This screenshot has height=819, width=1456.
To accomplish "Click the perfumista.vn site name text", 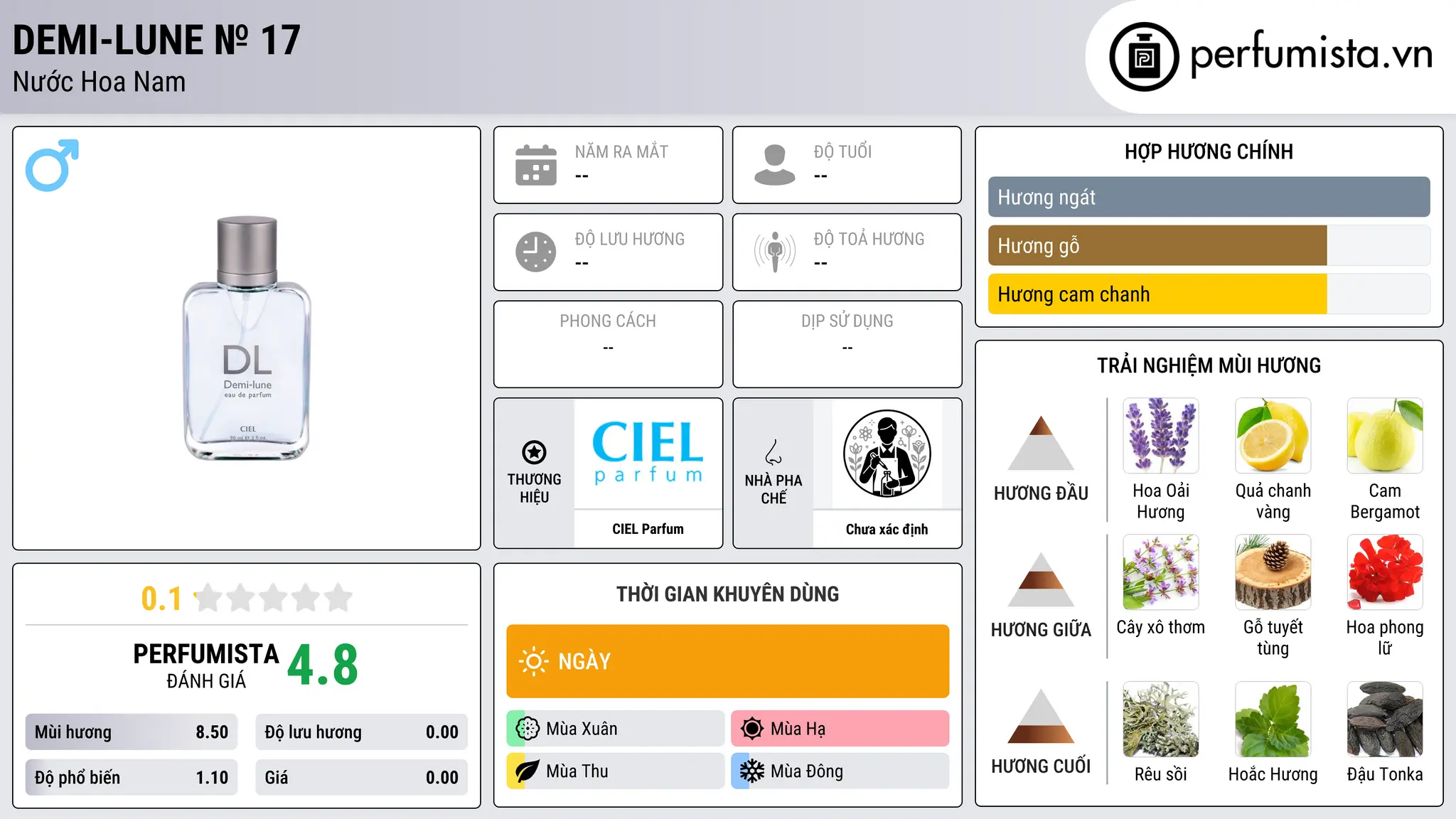I will [x=1311, y=53].
